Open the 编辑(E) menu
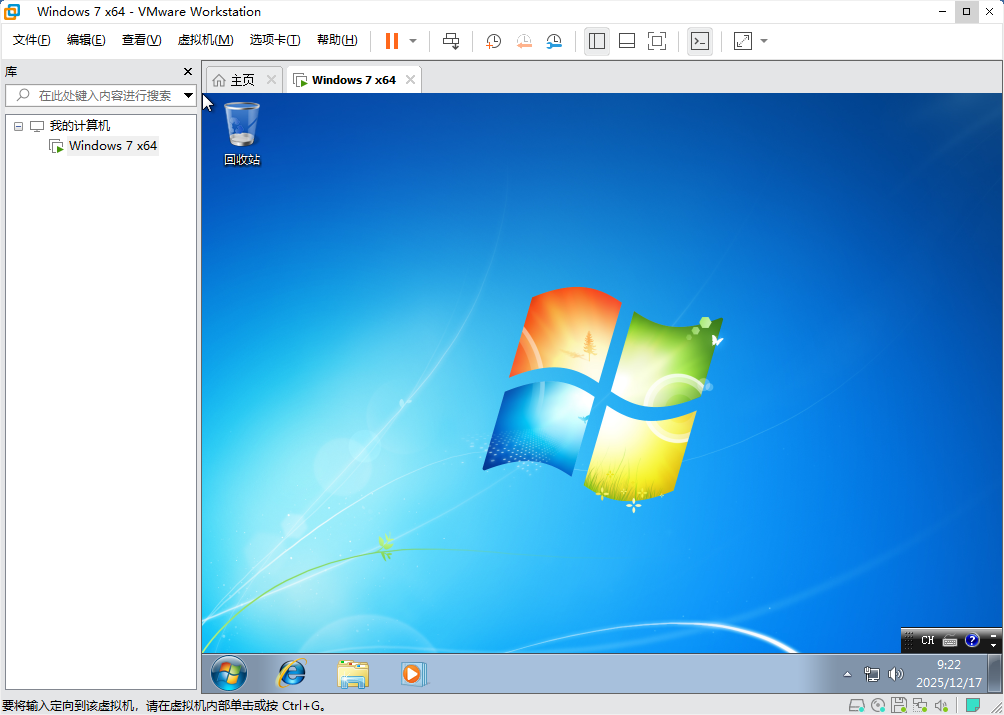 pos(86,40)
